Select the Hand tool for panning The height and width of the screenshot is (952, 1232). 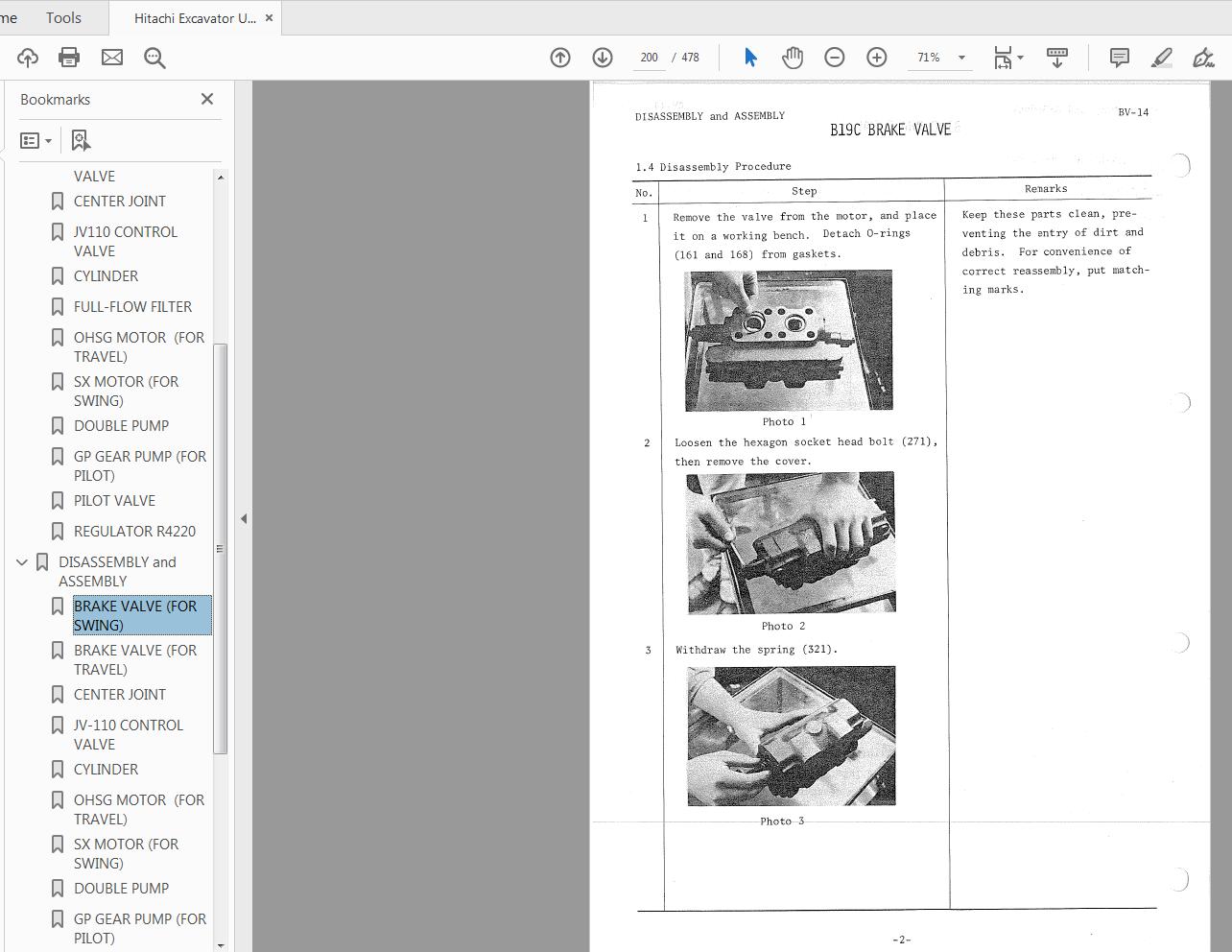(792, 58)
